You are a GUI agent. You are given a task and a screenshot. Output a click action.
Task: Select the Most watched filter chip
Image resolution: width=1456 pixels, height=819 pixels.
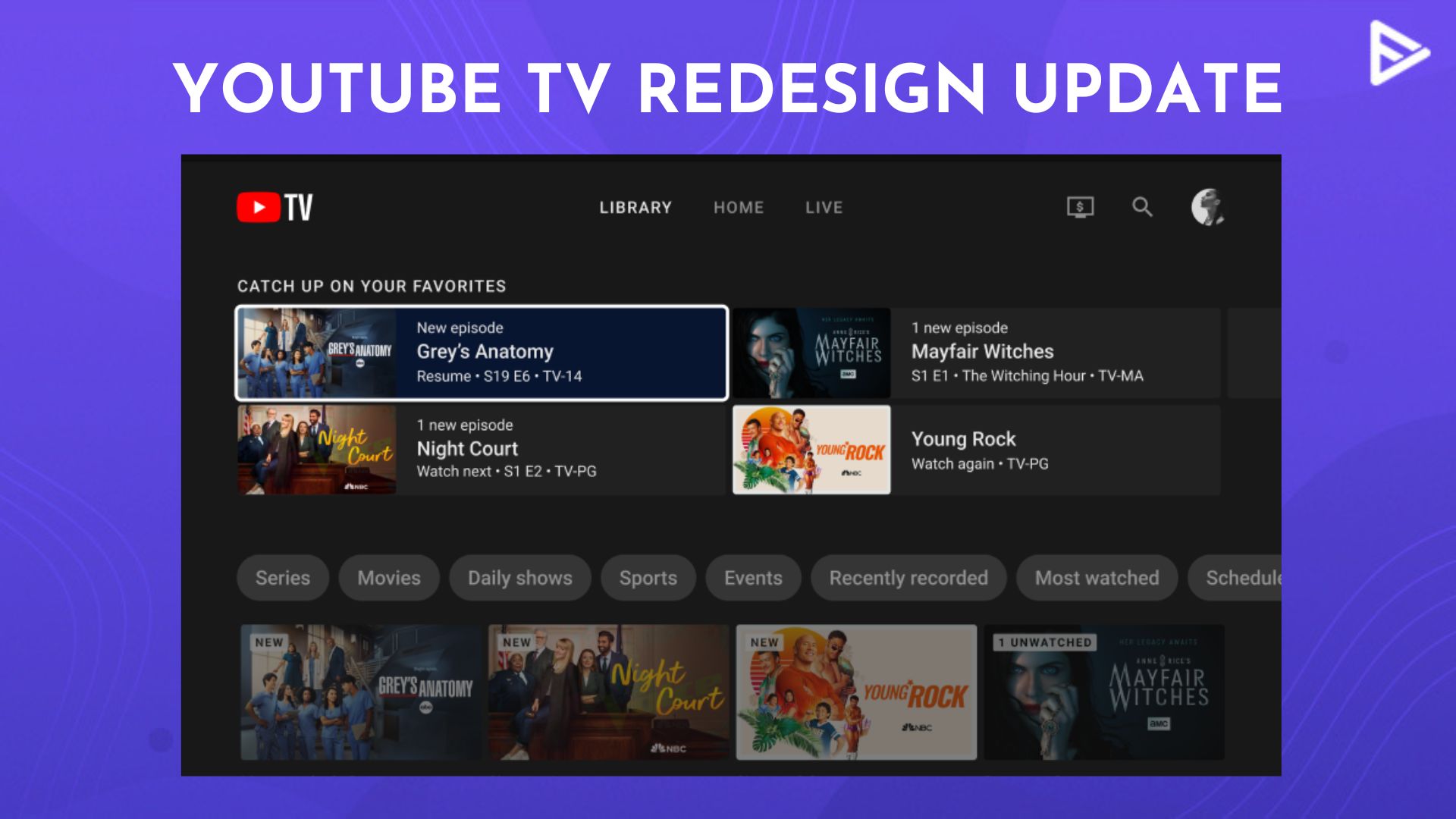click(1097, 578)
